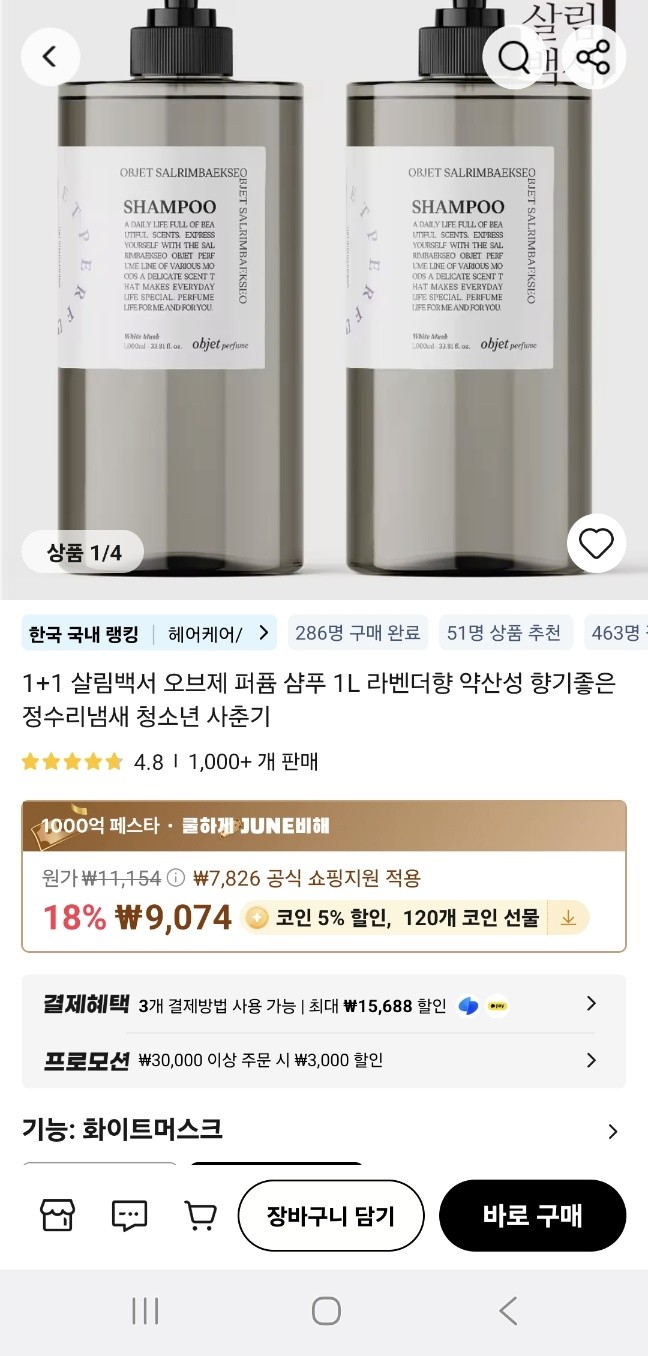Screen dimensions: 648x1356
Task: Select the 51명 상품 추천 tag
Action: click(x=504, y=633)
